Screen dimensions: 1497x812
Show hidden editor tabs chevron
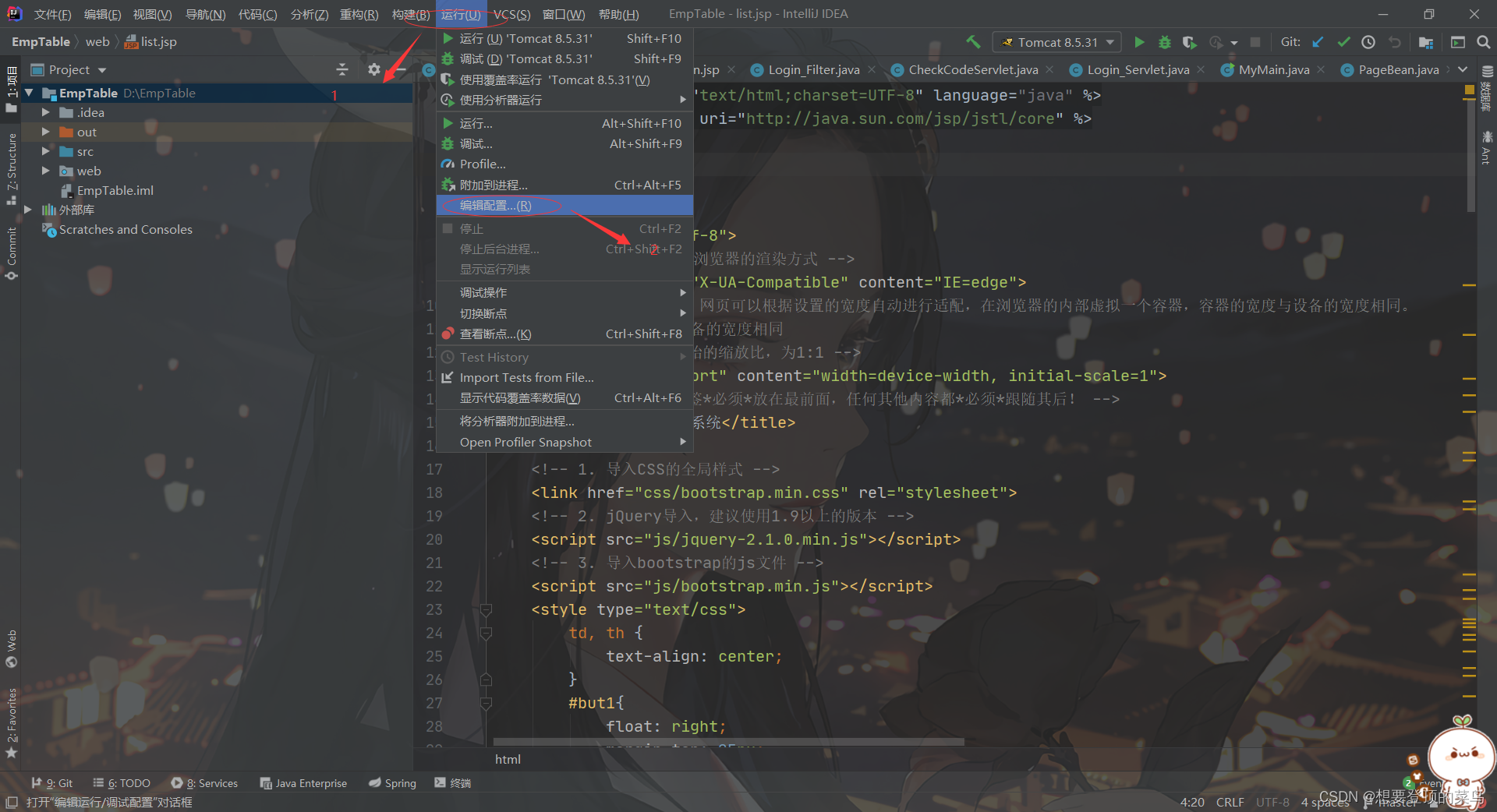[x=1463, y=69]
